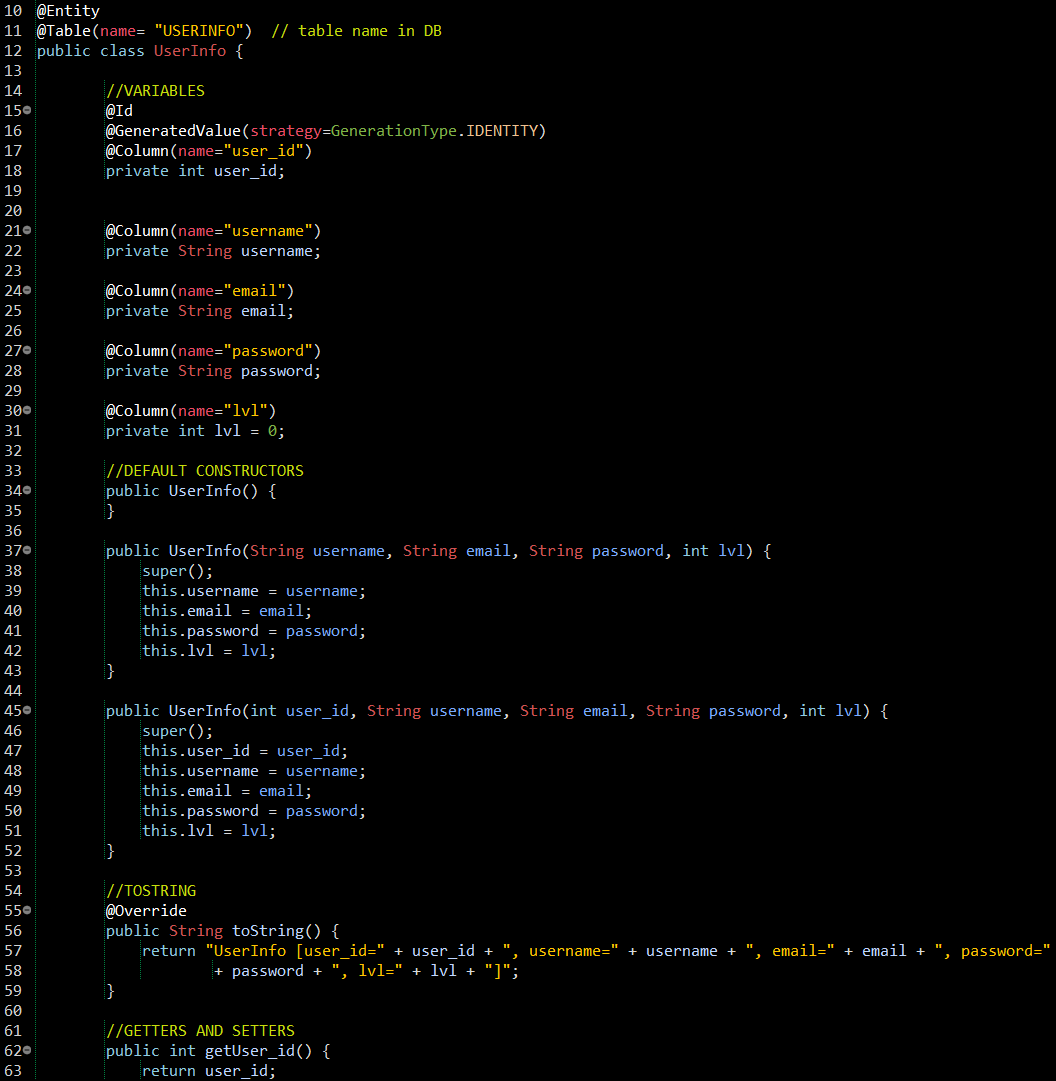Click 'int user_id' parameter on line 45
Viewport: 1056px width, 1081px height.
(x=299, y=711)
